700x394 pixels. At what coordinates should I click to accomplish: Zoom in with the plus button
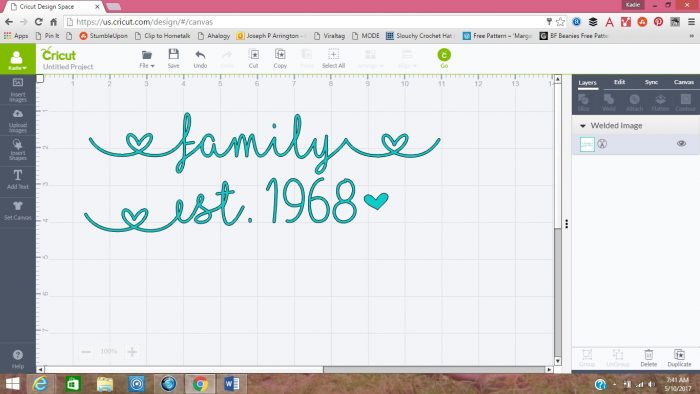point(132,352)
